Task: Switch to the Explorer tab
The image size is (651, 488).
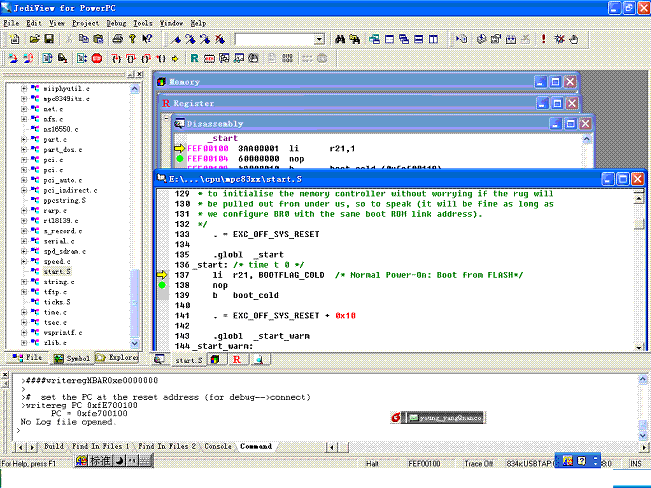Action: 117,357
